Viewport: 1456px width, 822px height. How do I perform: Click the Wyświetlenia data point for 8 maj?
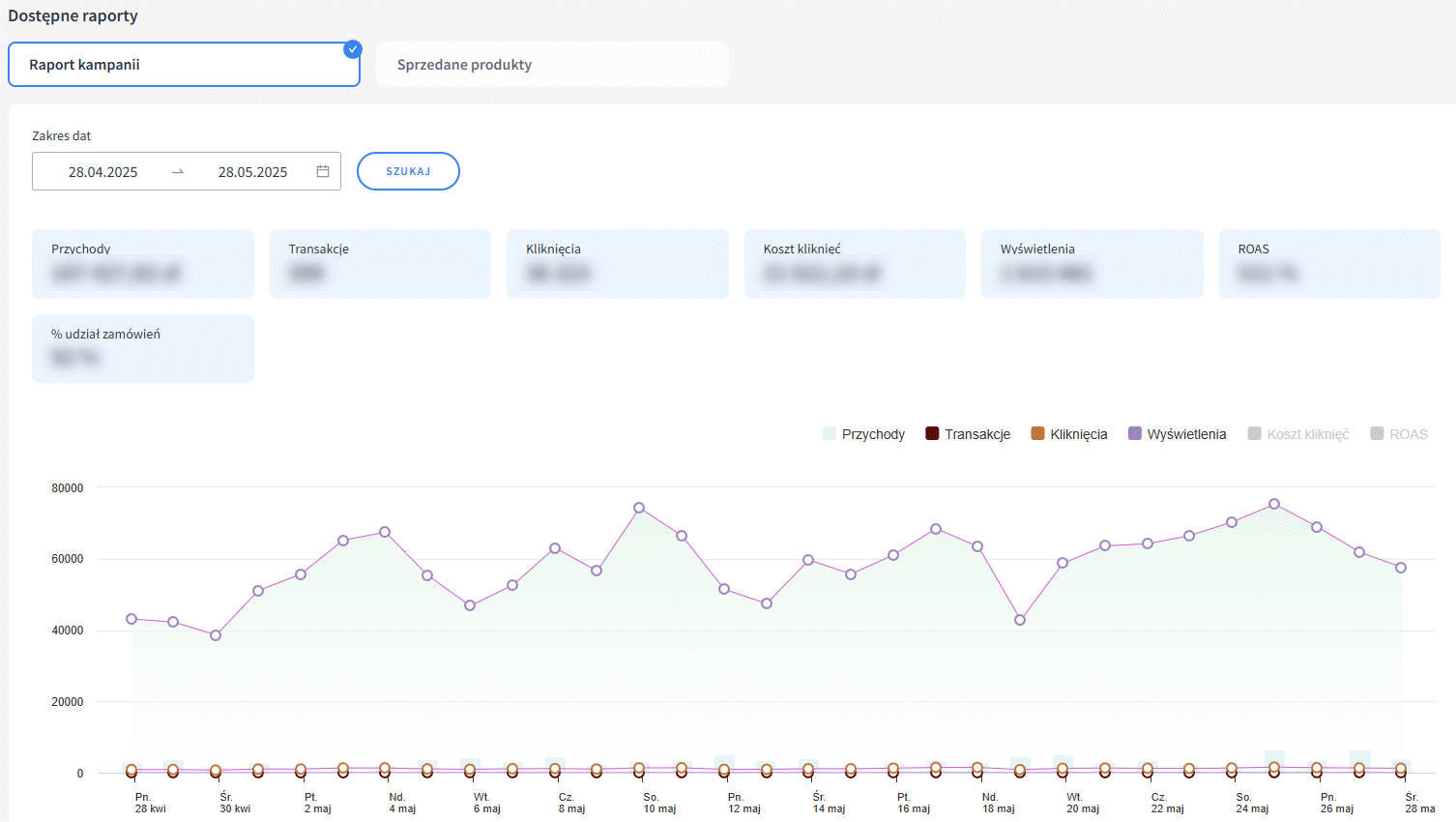pyautogui.click(x=555, y=548)
